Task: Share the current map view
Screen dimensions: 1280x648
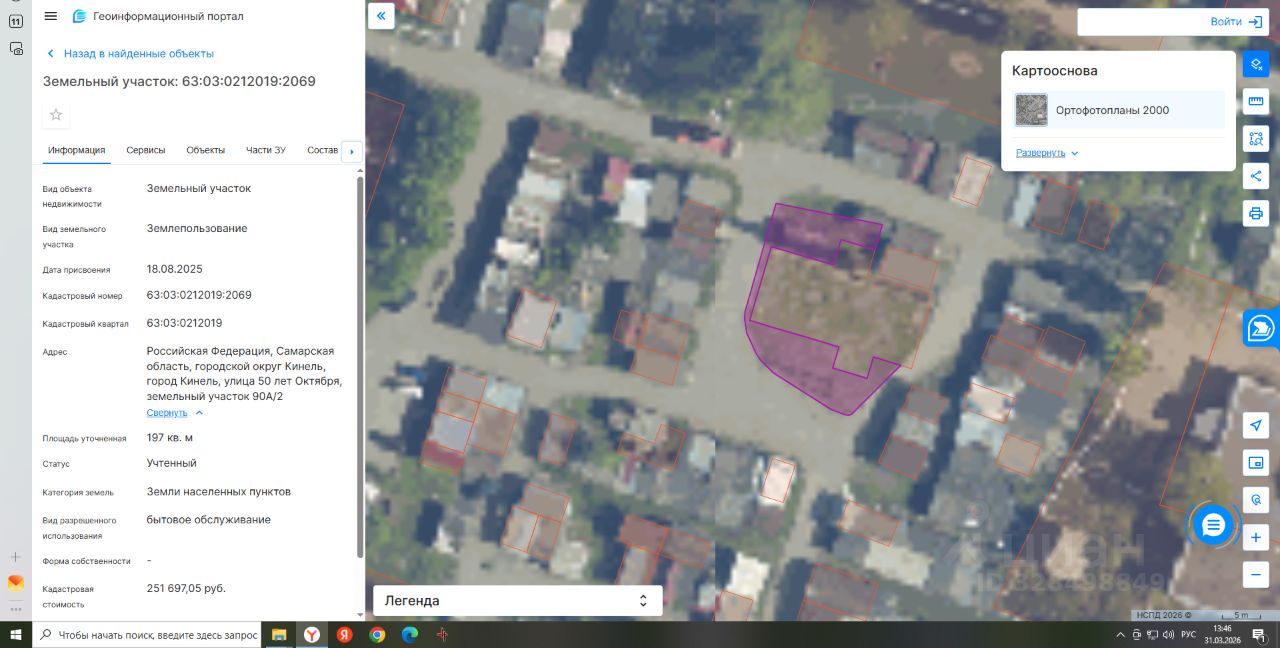Action: pyautogui.click(x=1256, y=176)
